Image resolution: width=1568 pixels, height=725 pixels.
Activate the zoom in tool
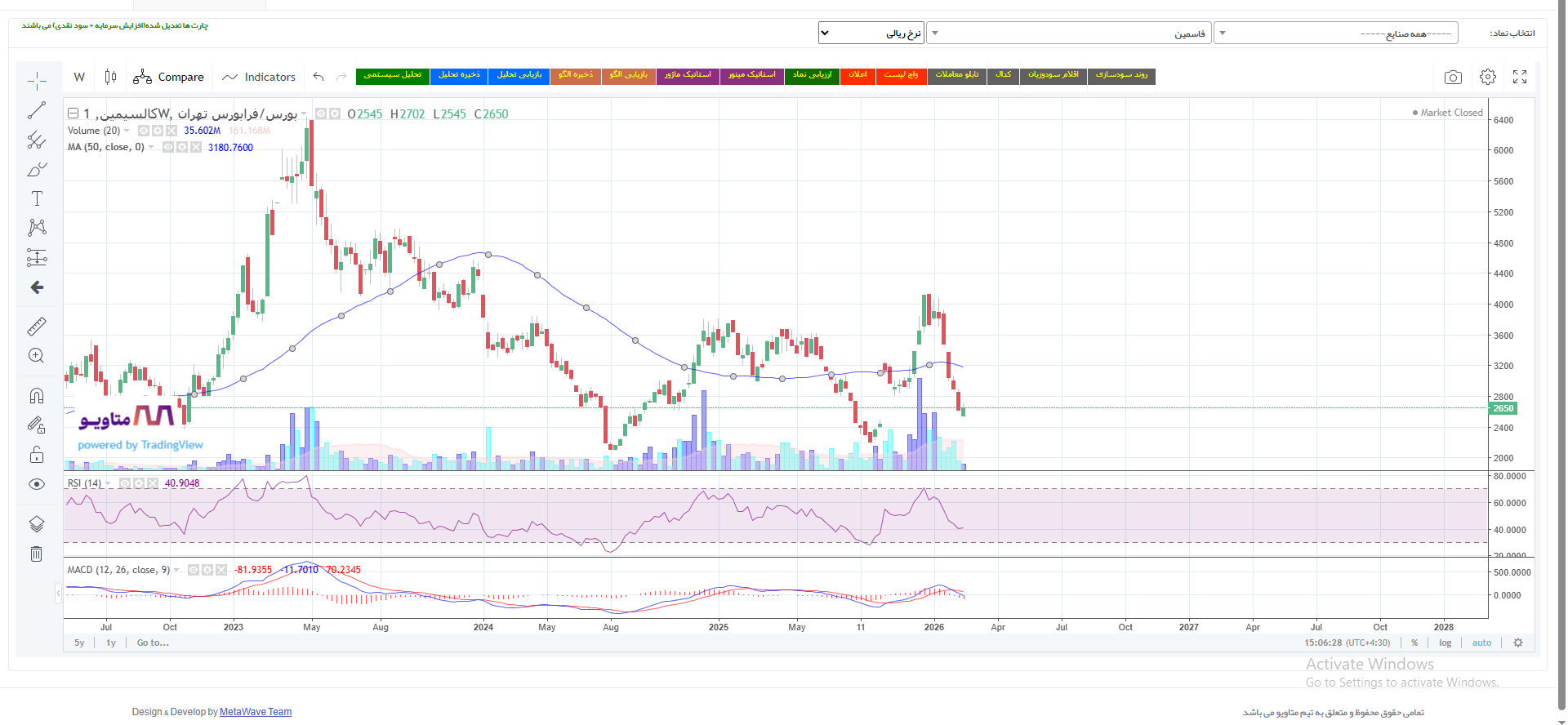pos(37,356)
